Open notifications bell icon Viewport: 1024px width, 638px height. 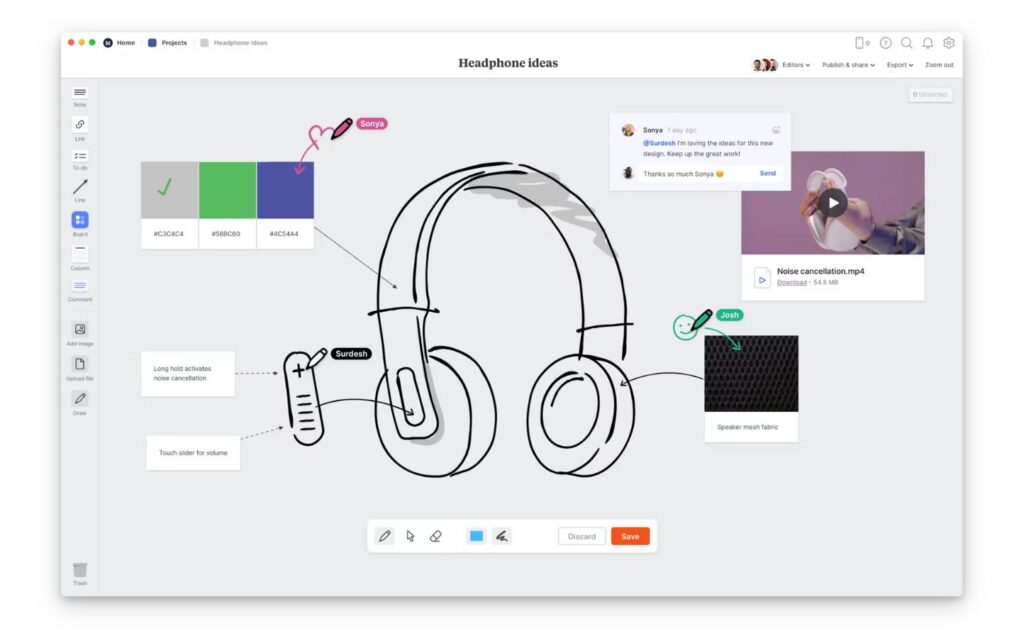pyautogui.click(x=927, y=42)
